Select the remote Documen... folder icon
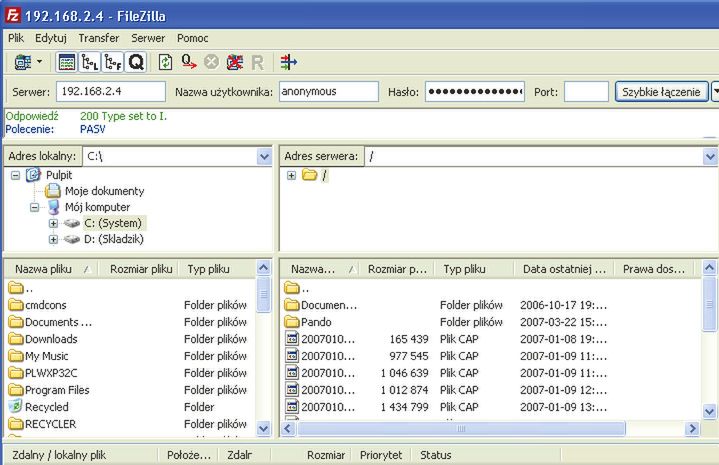The height and width of the screenshot is (465, 719). [x=292, y=305]
